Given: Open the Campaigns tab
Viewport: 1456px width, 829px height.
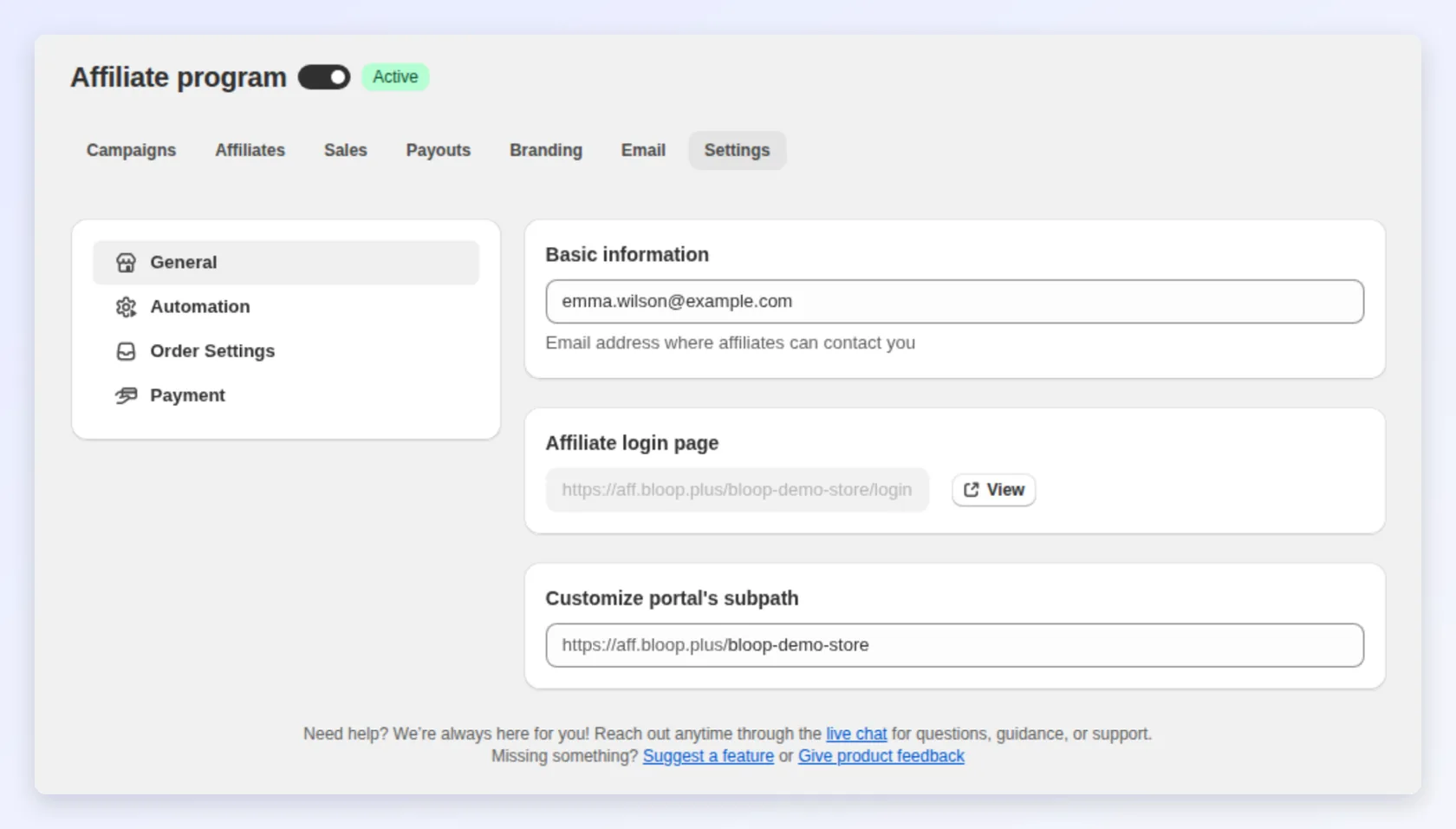Looking at the screenshot, I should tap(131, 150).
